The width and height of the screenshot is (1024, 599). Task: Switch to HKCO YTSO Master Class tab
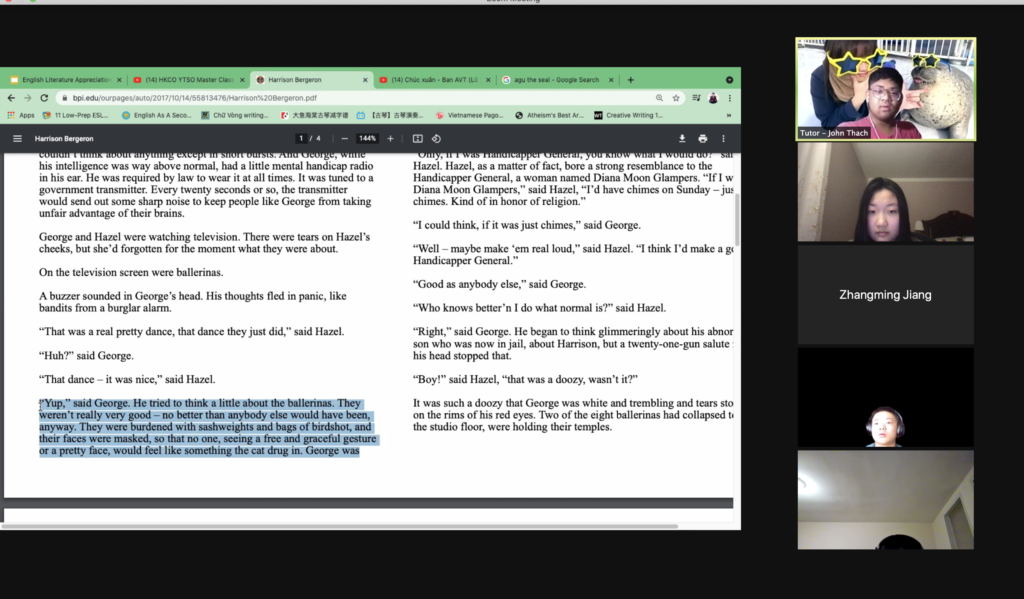tap(189, 80)
